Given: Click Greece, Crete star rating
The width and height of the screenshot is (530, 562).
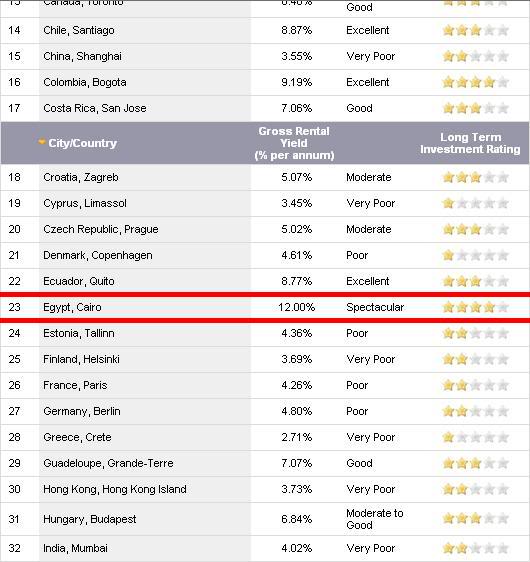Looking at the screenshot, I should [x=476, y=437].
